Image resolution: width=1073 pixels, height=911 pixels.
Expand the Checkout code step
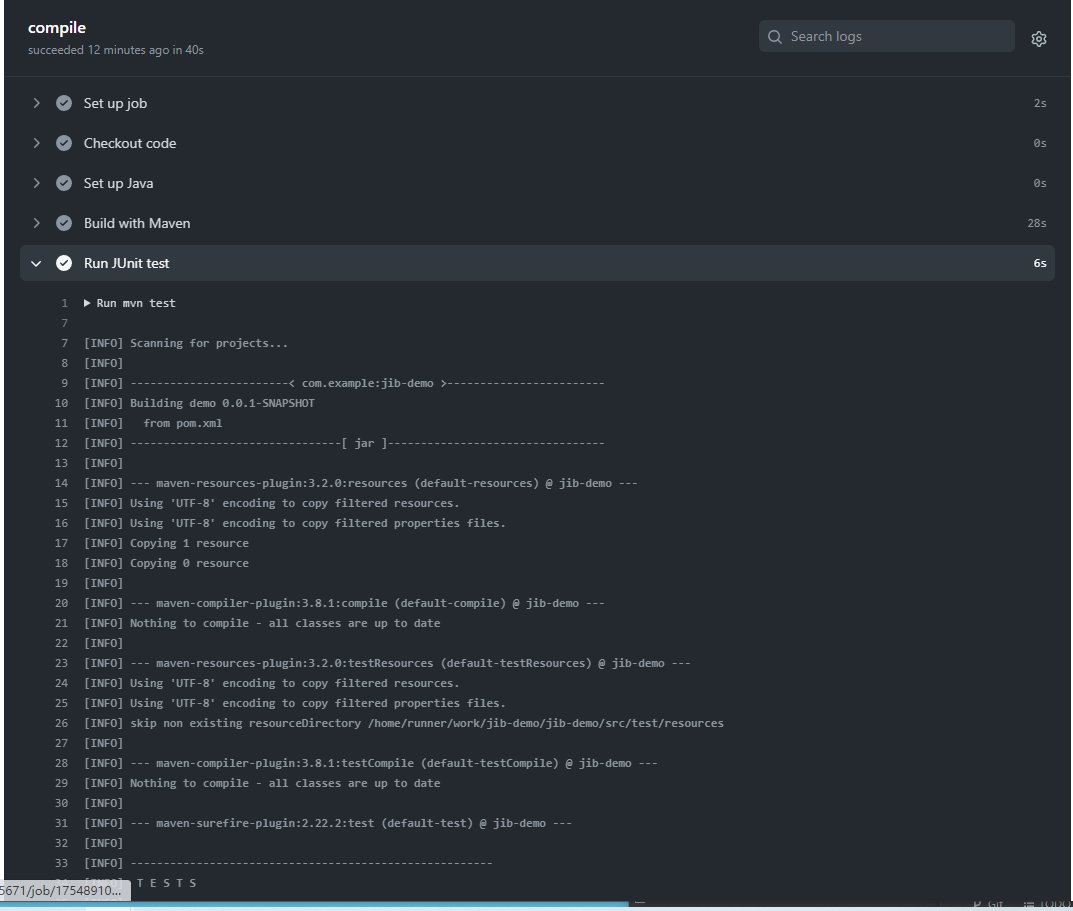pyautogui.click(x=36, y=143)
